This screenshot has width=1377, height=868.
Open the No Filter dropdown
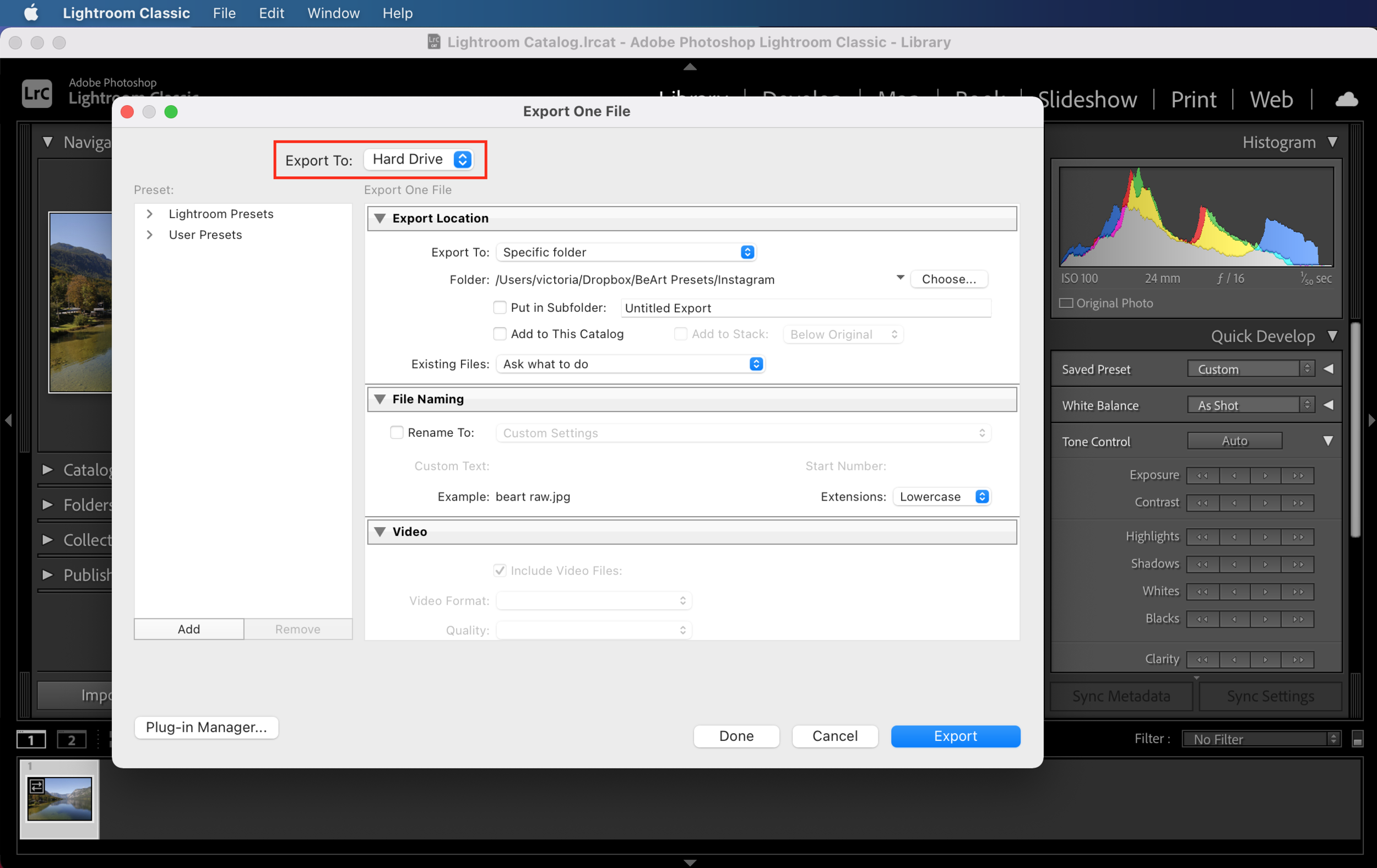point(1260,739)
